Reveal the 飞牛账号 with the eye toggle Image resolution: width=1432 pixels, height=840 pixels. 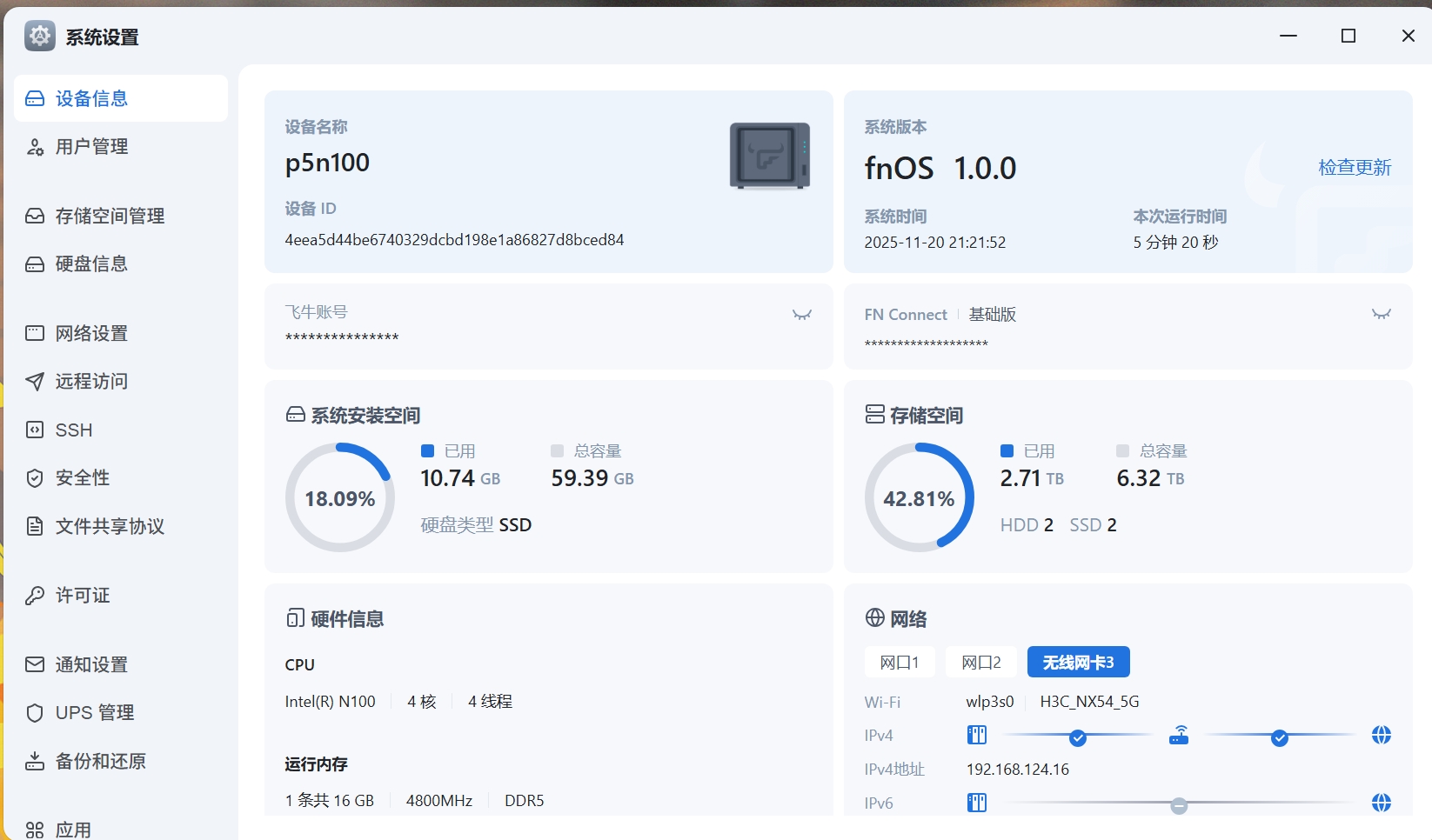801,315
